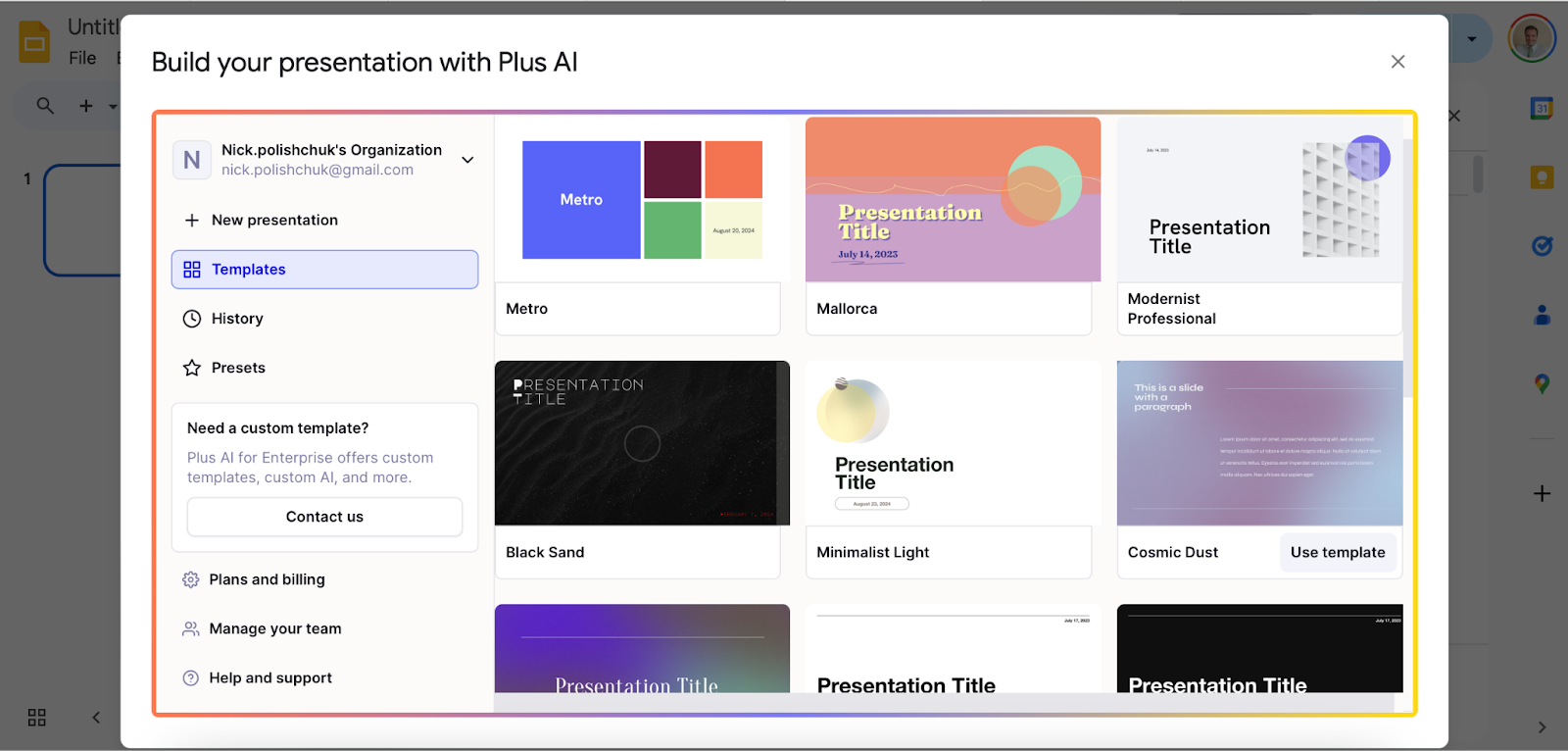Click the new slide plus button in Slides toolbar

(86, 105)
